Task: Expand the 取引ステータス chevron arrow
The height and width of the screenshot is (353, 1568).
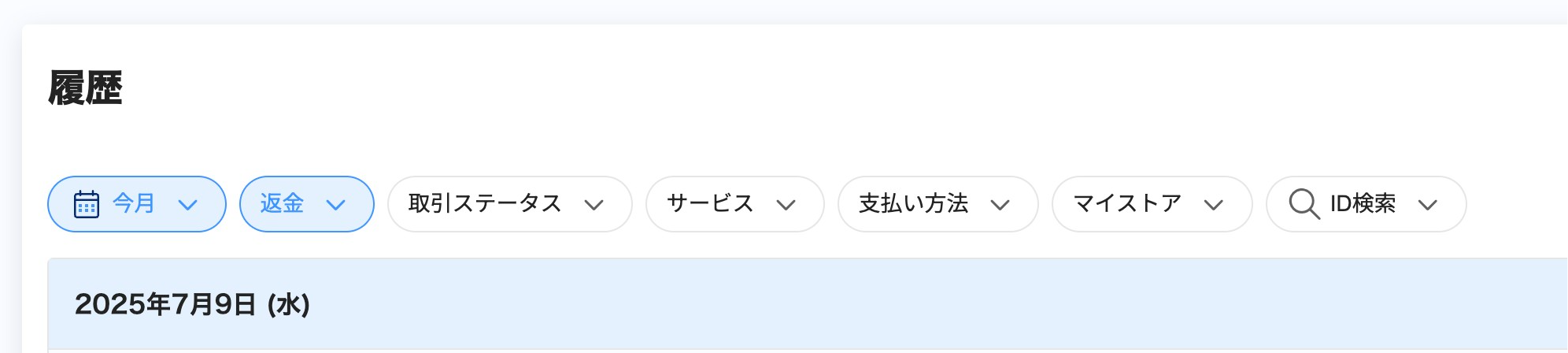Action: click(594, 205)
